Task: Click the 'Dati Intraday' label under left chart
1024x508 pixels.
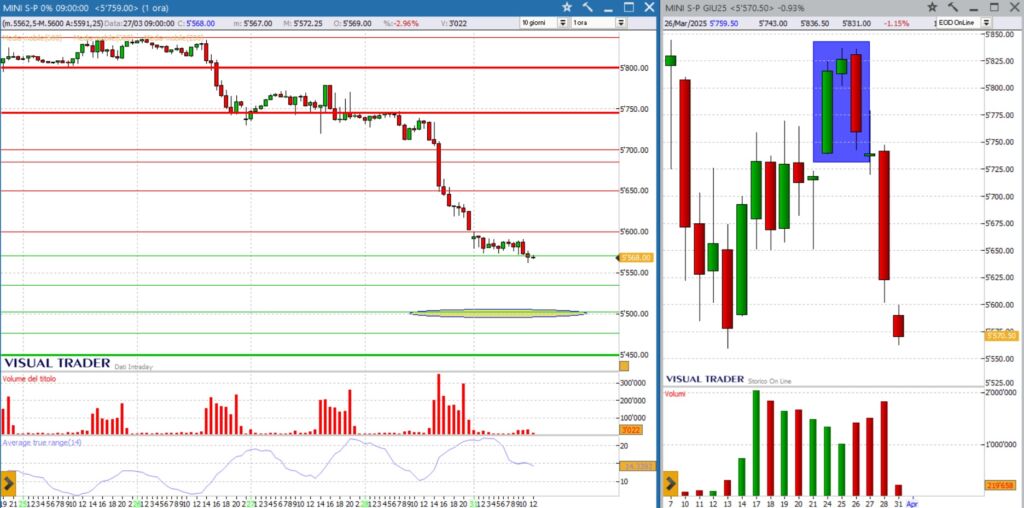Action: tap(134, 367)
